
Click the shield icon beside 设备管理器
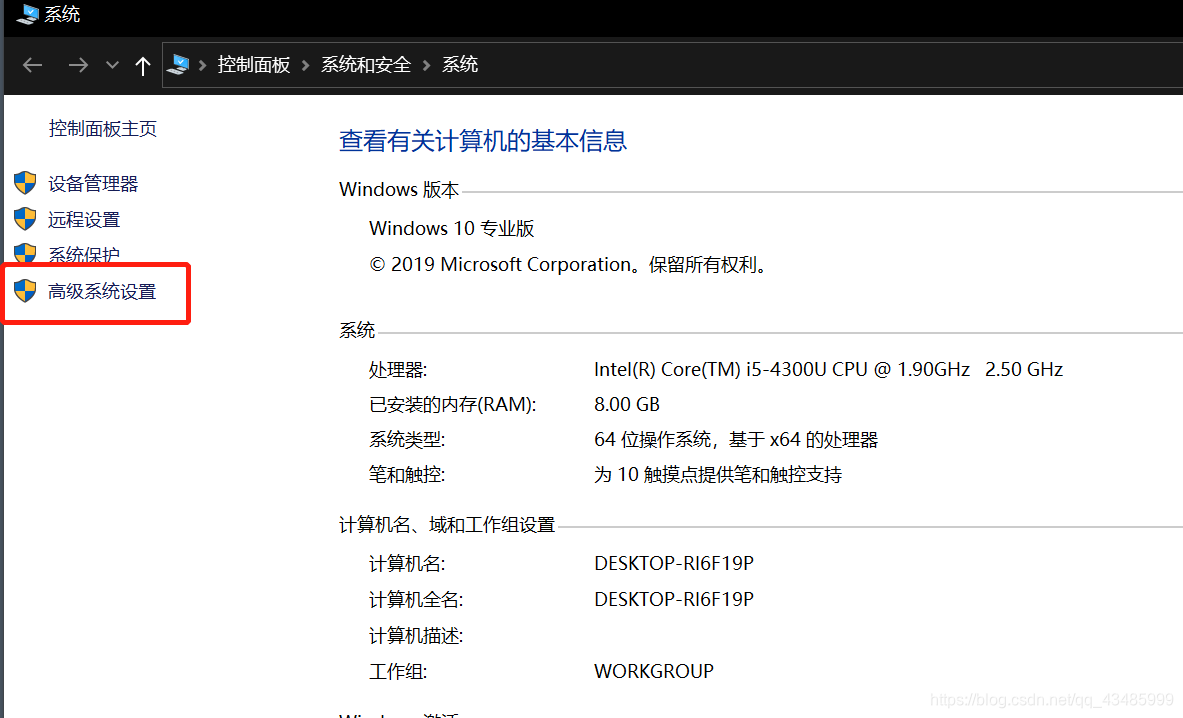pyautogui.click(x=25, y=183)
